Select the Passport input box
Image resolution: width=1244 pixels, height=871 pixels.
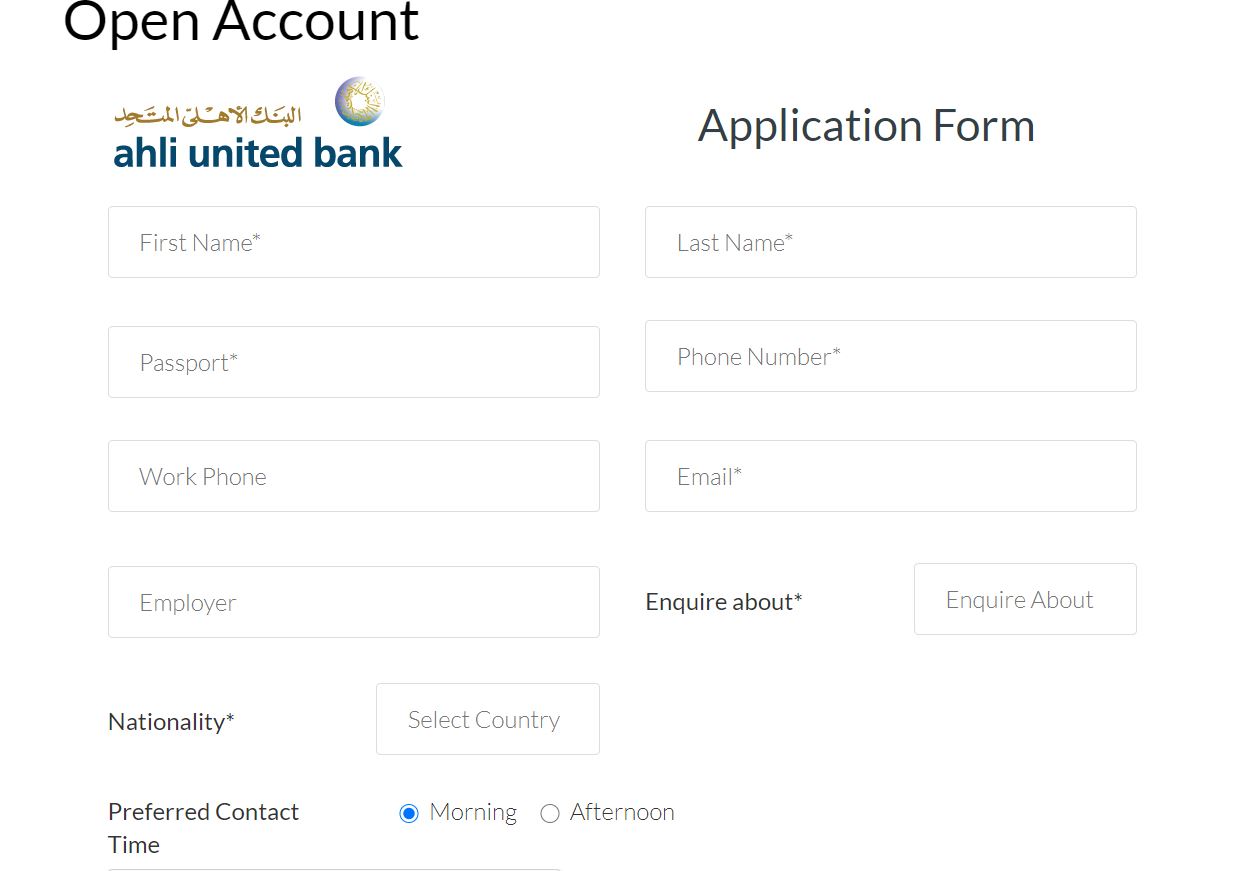(353, 362)
